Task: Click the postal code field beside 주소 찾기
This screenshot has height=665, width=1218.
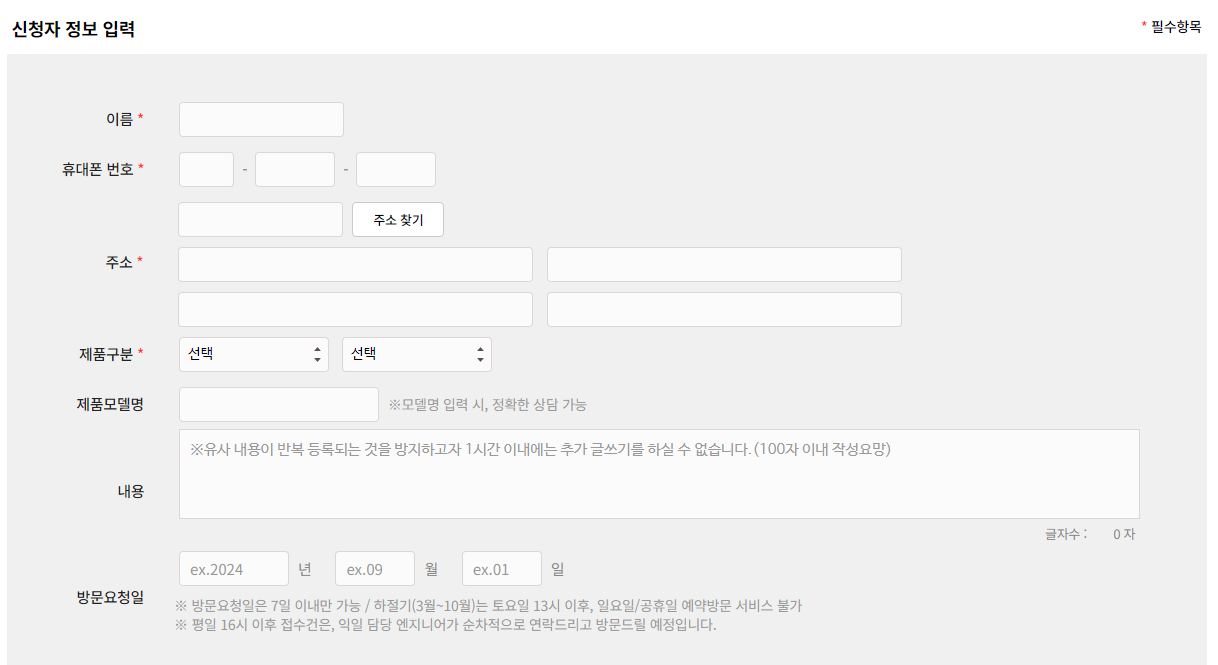Action: pos(260,219)
